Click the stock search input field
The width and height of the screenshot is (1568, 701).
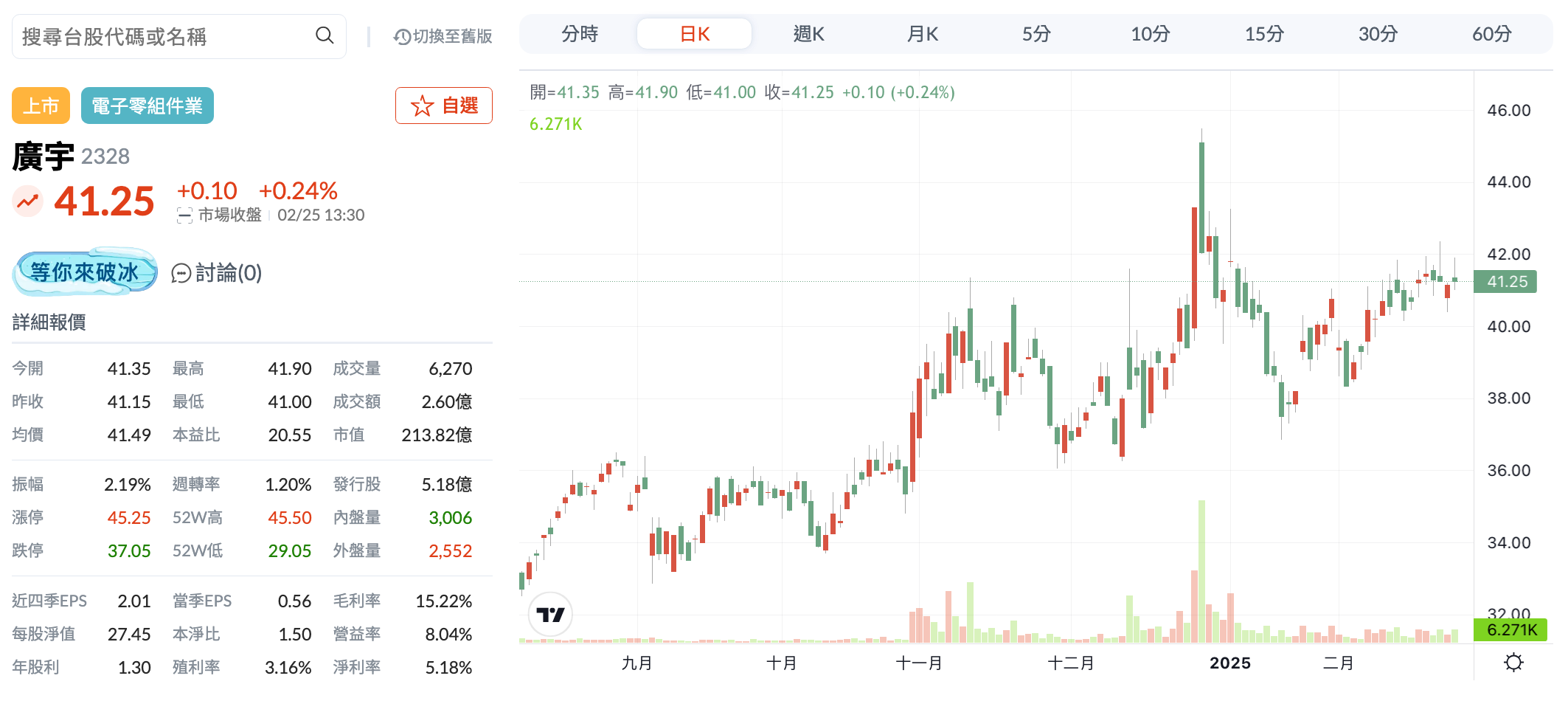coord(162,36)
